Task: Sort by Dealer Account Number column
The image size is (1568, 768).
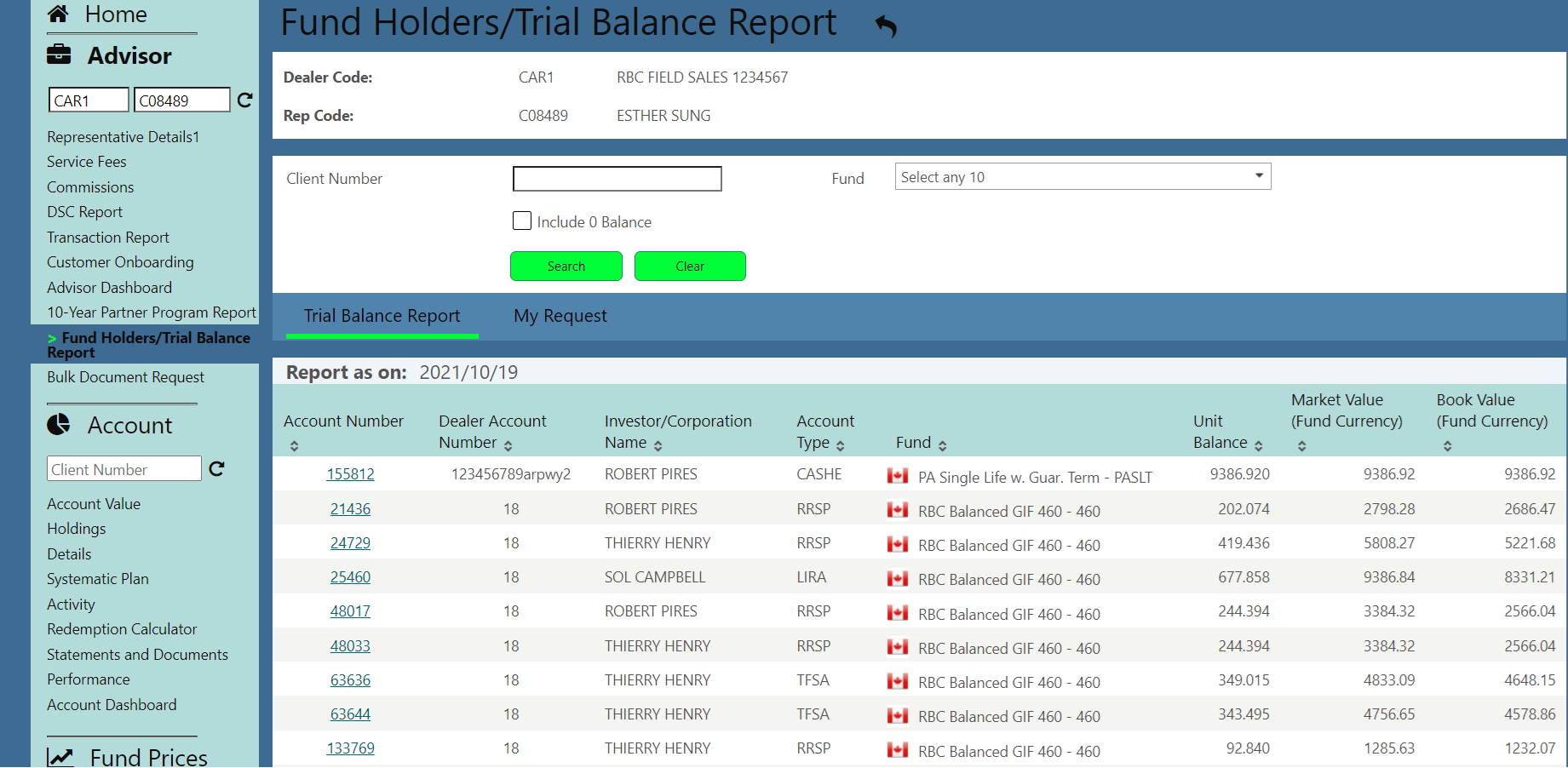Action: click(x=508, y=445)
